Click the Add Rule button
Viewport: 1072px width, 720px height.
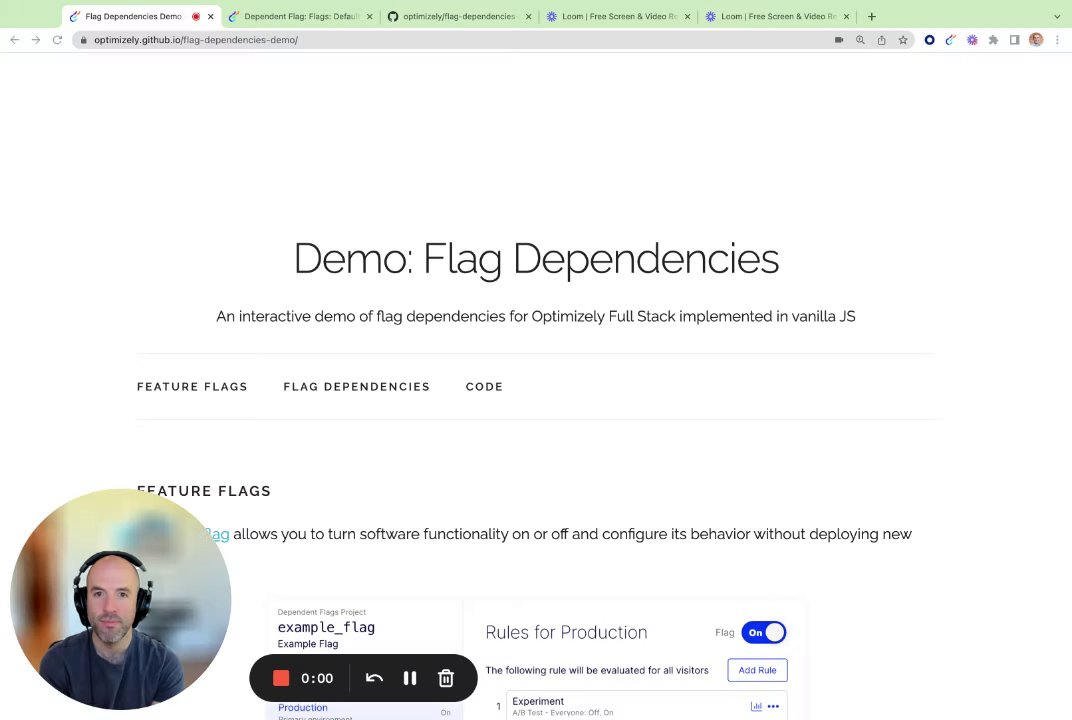coord(758,670)
